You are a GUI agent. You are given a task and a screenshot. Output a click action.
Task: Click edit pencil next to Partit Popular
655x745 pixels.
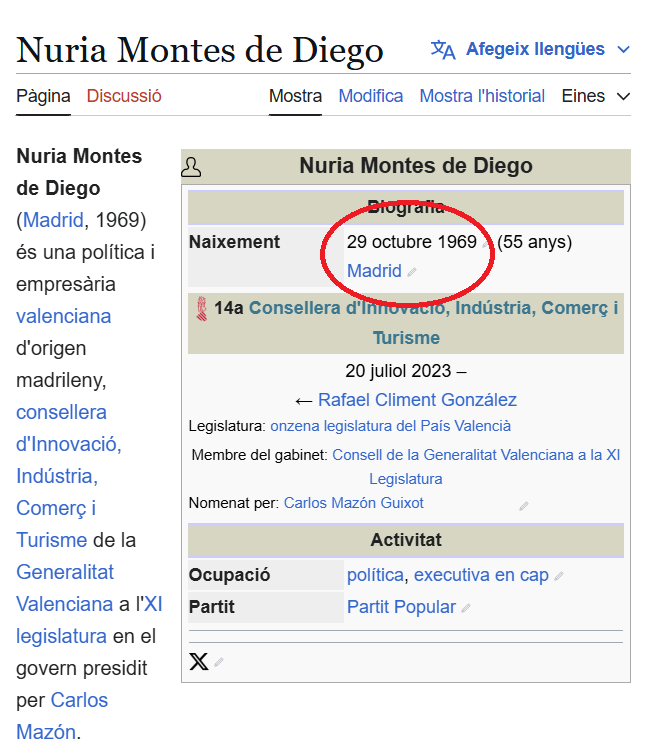[x=466, y=608]
